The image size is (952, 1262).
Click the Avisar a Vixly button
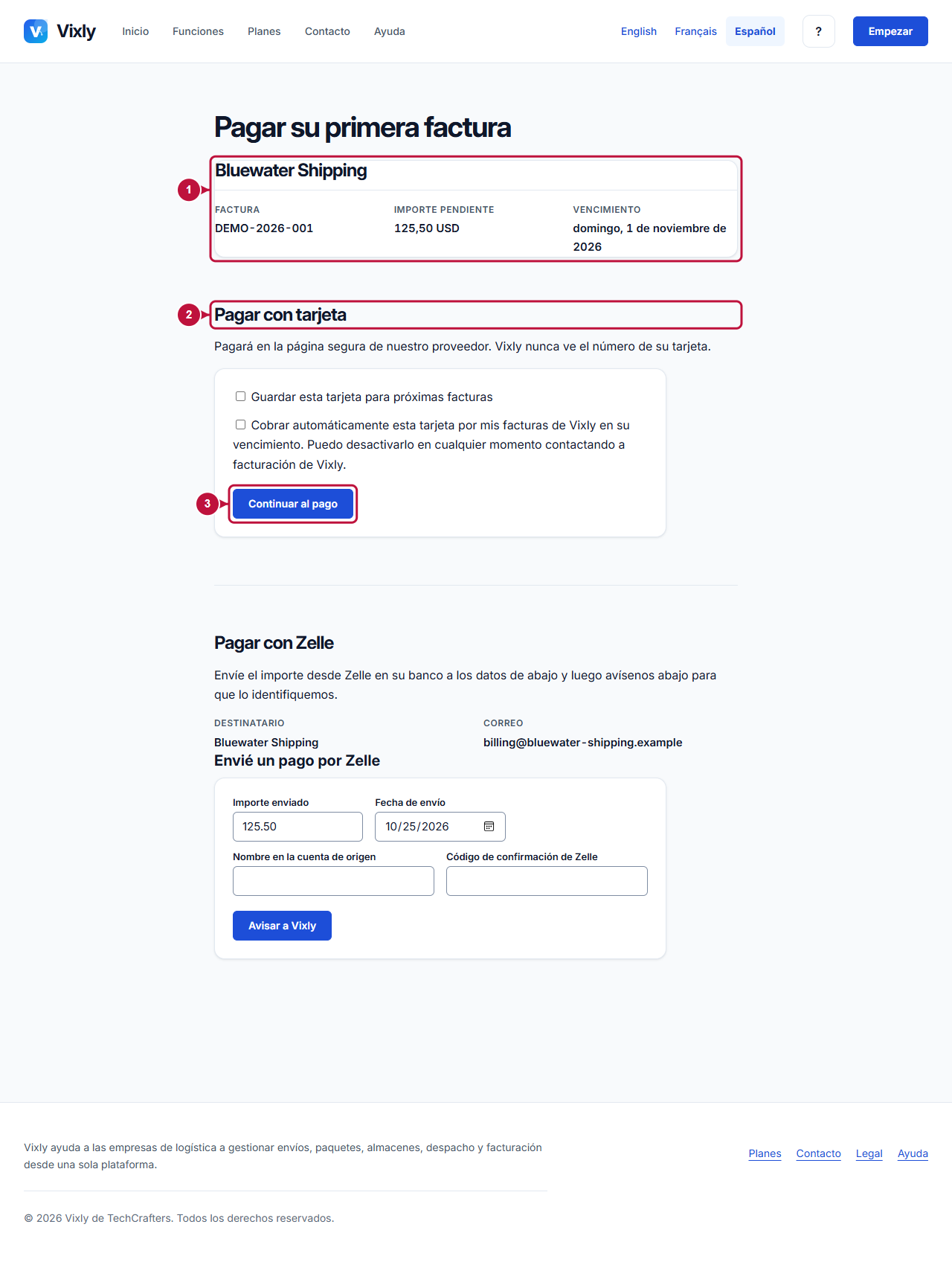(282, 926)
